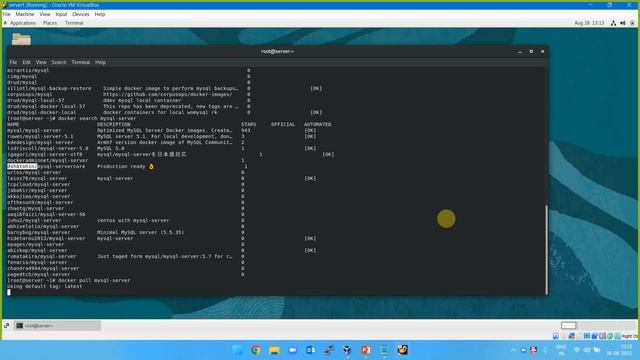Click the STARS column header
The height and width of the screenshot is (360, 640).
(249, 124)
